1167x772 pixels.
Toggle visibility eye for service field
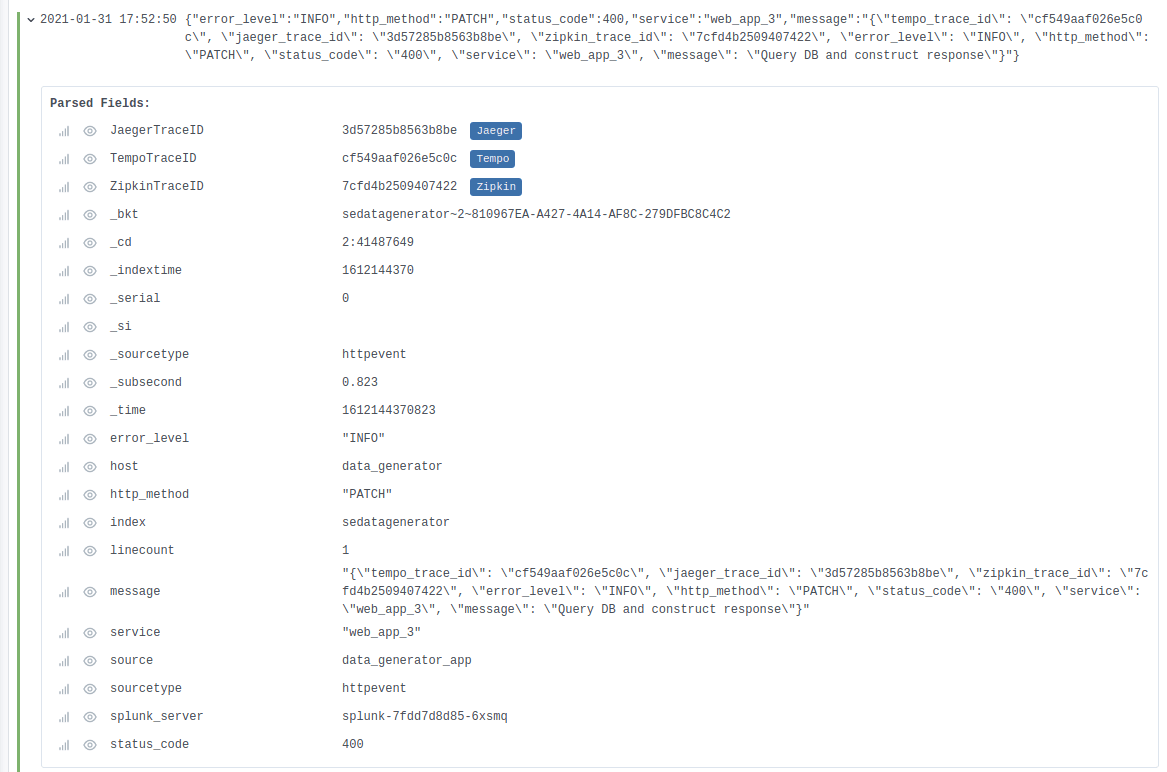coord(90,633)
